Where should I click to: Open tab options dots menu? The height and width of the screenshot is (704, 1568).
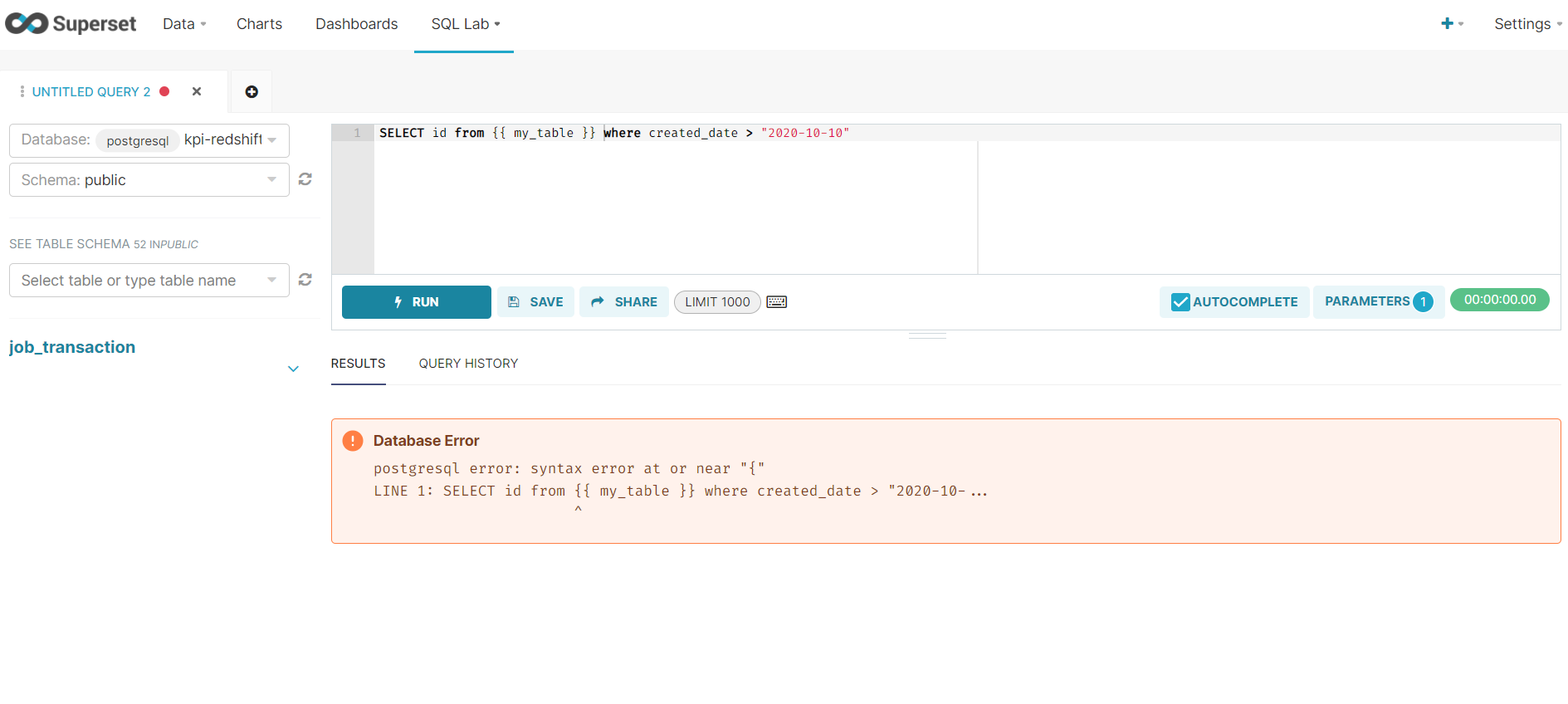pyautogui.click(x=22, y=91)
